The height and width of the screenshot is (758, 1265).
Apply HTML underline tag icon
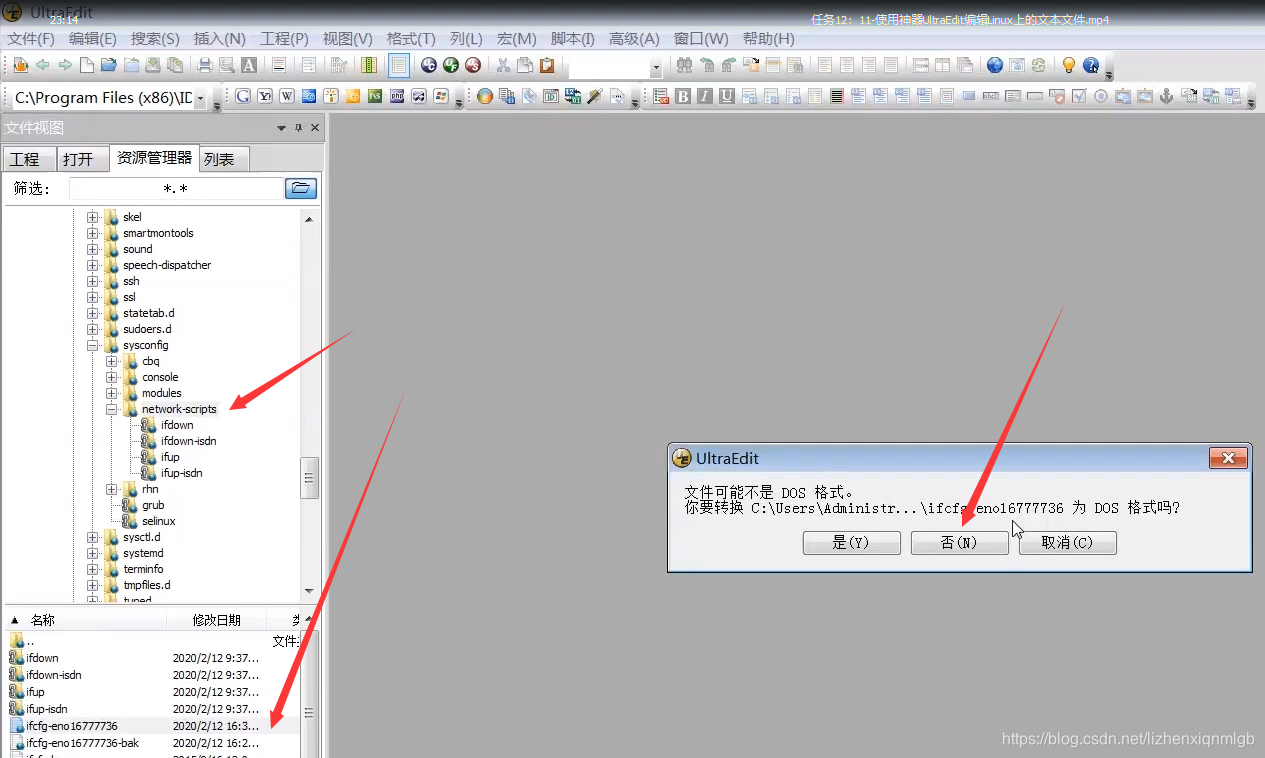tap(727, 96)
